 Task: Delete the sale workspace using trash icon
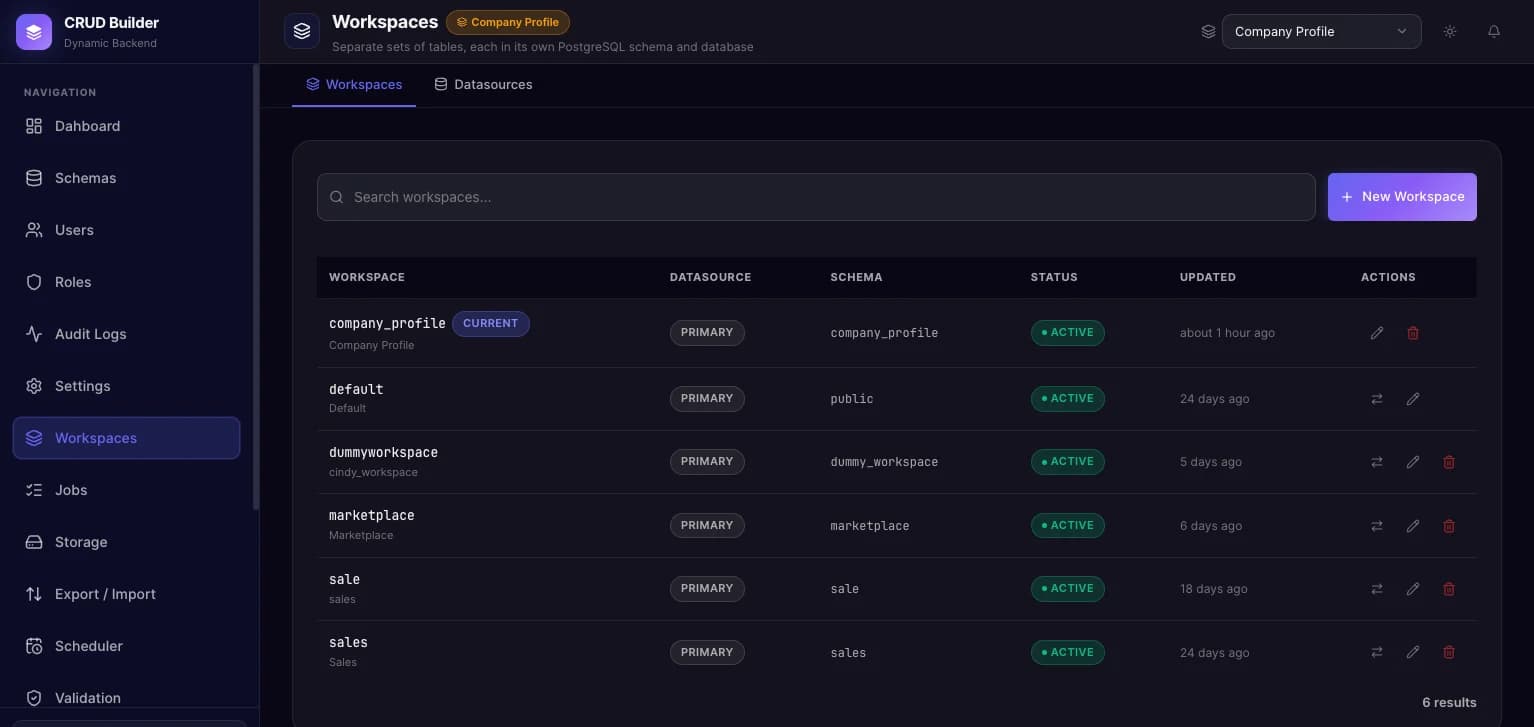1449,589
